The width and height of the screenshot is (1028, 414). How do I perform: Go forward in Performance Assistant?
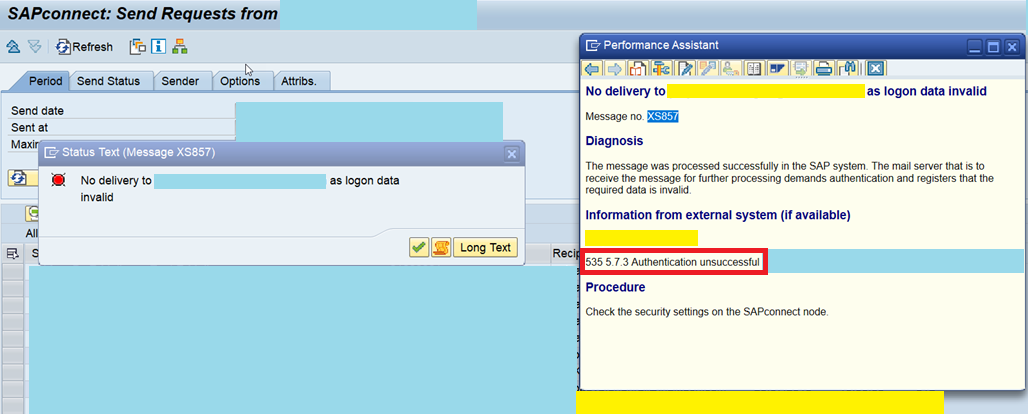[x=615, y=68]
